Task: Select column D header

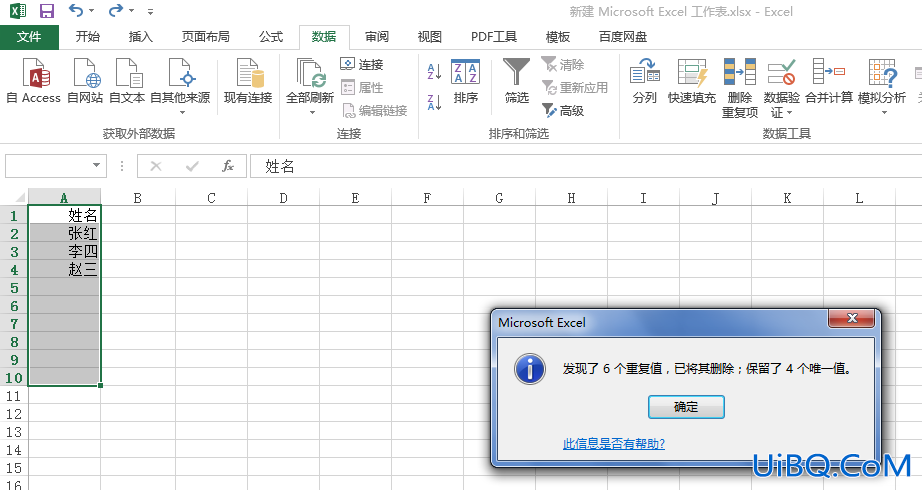Action: point(283,198)
